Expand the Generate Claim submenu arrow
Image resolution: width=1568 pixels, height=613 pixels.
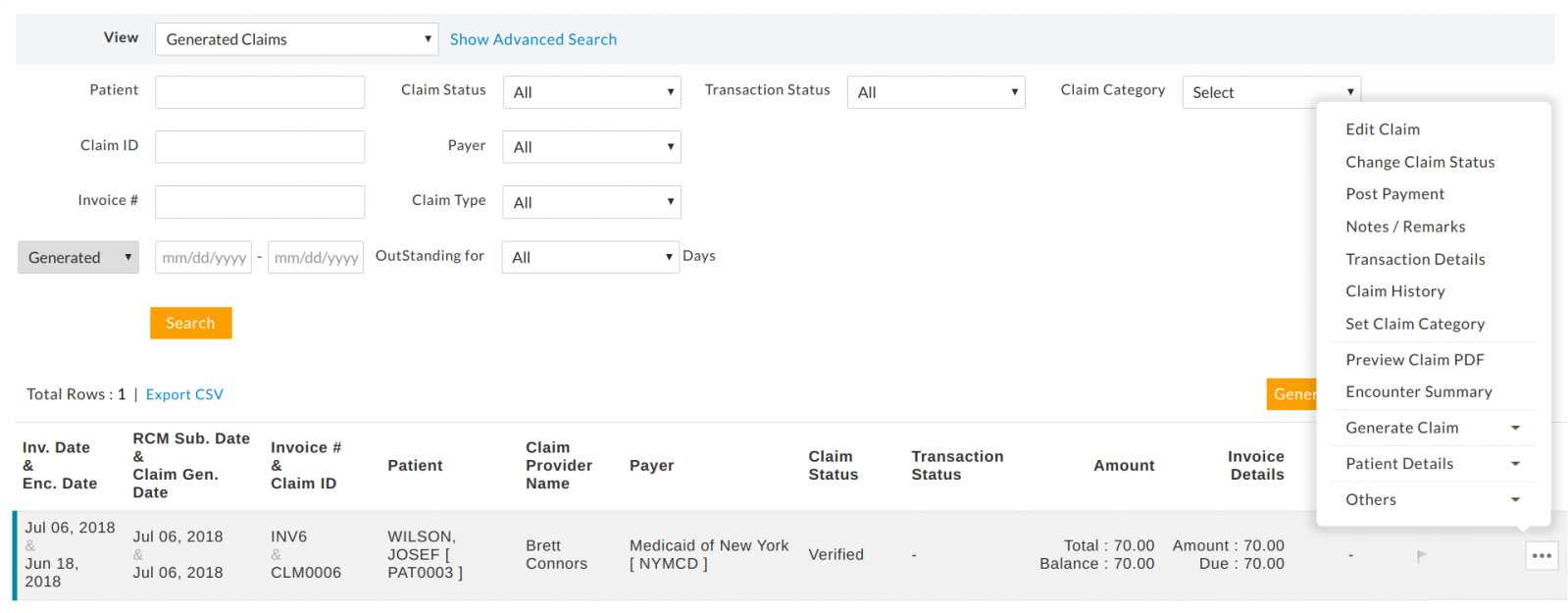click(x=1515, y=428)
